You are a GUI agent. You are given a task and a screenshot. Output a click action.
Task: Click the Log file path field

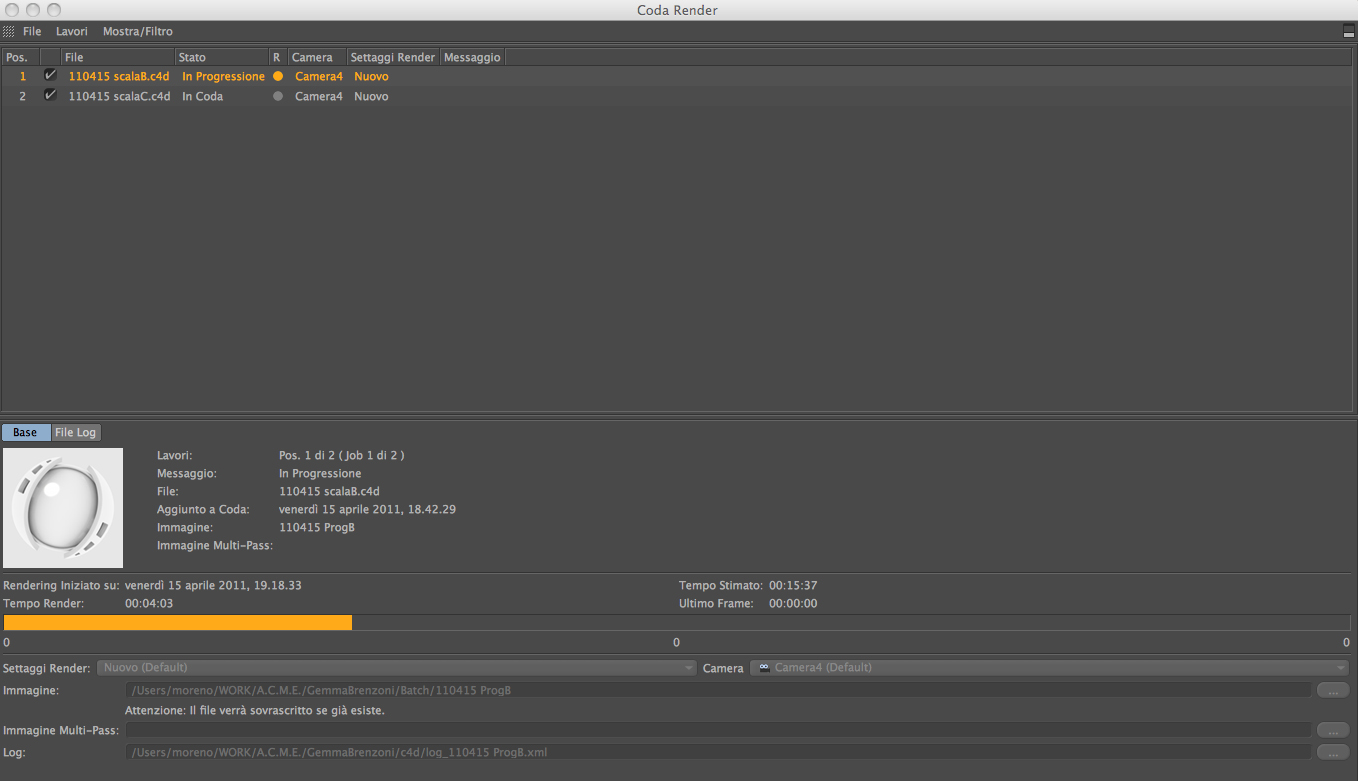click(718, 752)
